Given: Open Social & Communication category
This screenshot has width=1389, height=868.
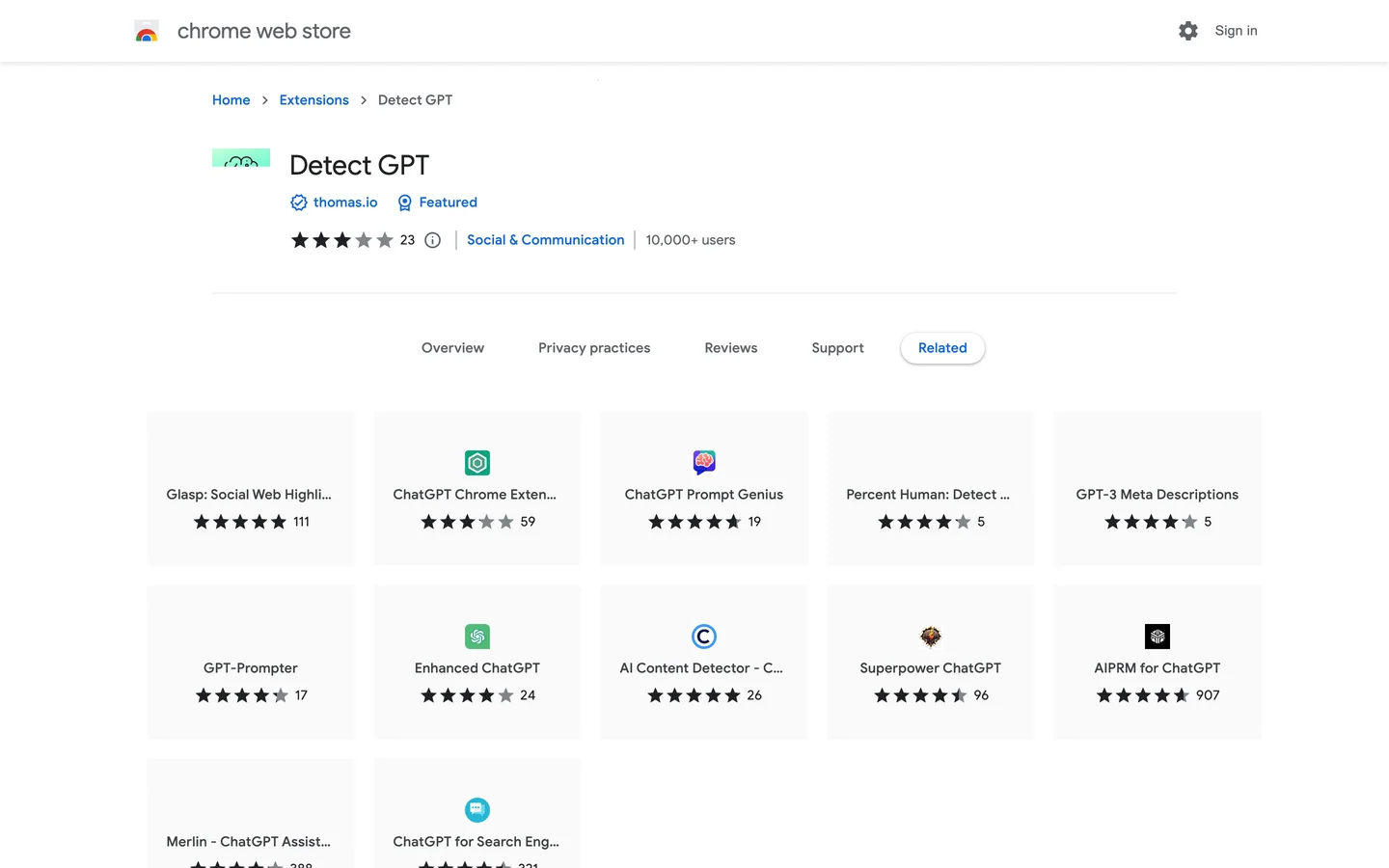Looking at the screenshot, I should [x=546, y=240].
